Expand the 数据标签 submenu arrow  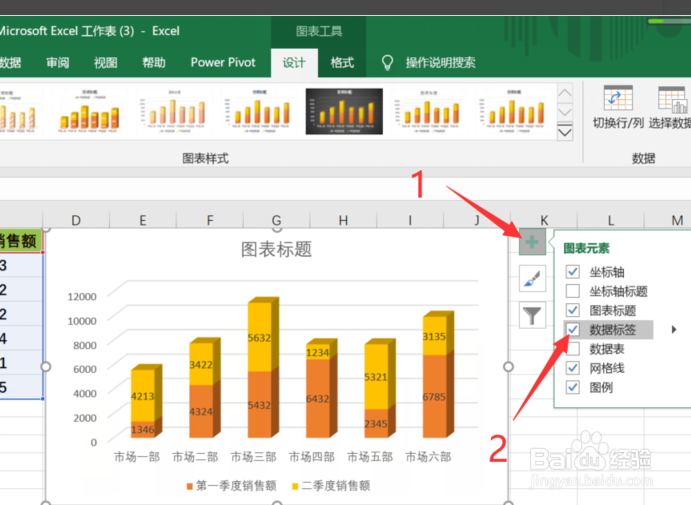674,329
